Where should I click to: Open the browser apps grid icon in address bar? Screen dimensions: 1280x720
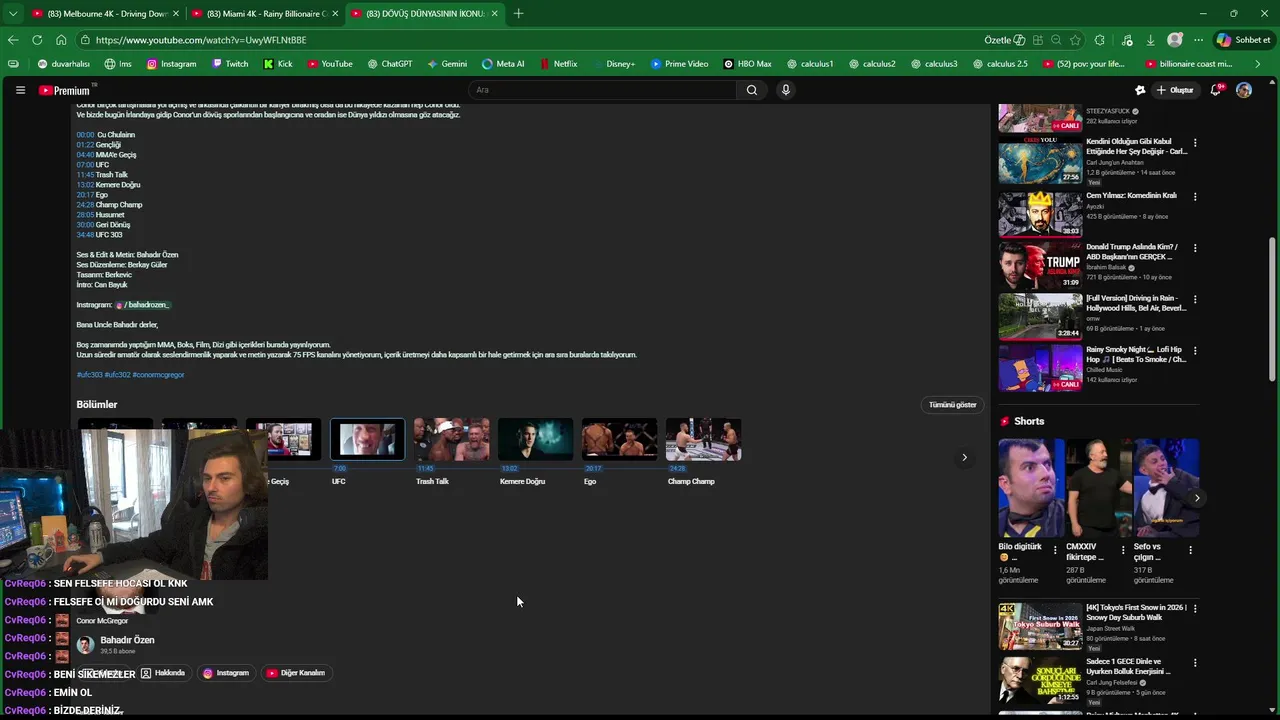(1038, 40)
